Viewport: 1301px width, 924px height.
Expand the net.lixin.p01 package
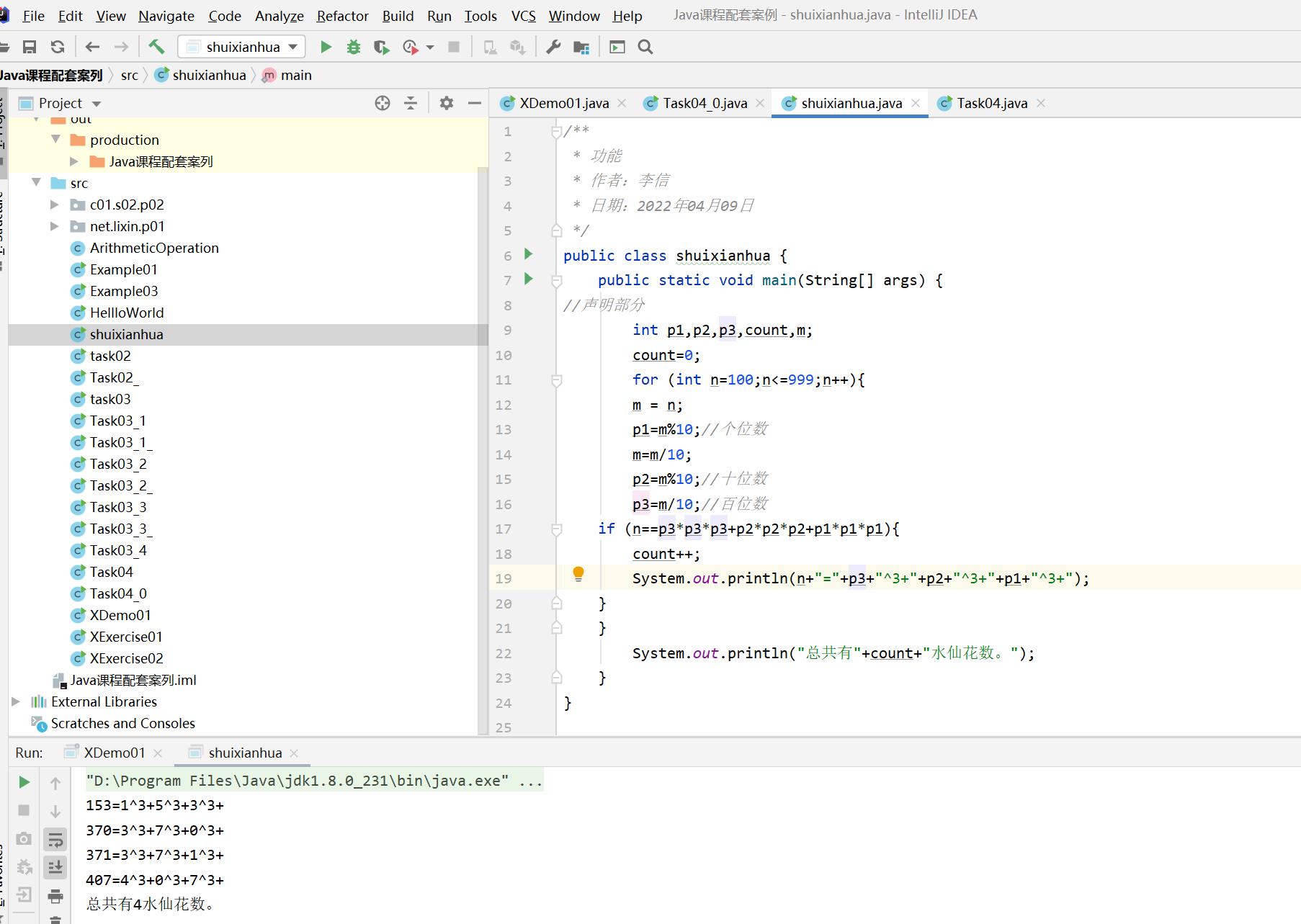55,226
